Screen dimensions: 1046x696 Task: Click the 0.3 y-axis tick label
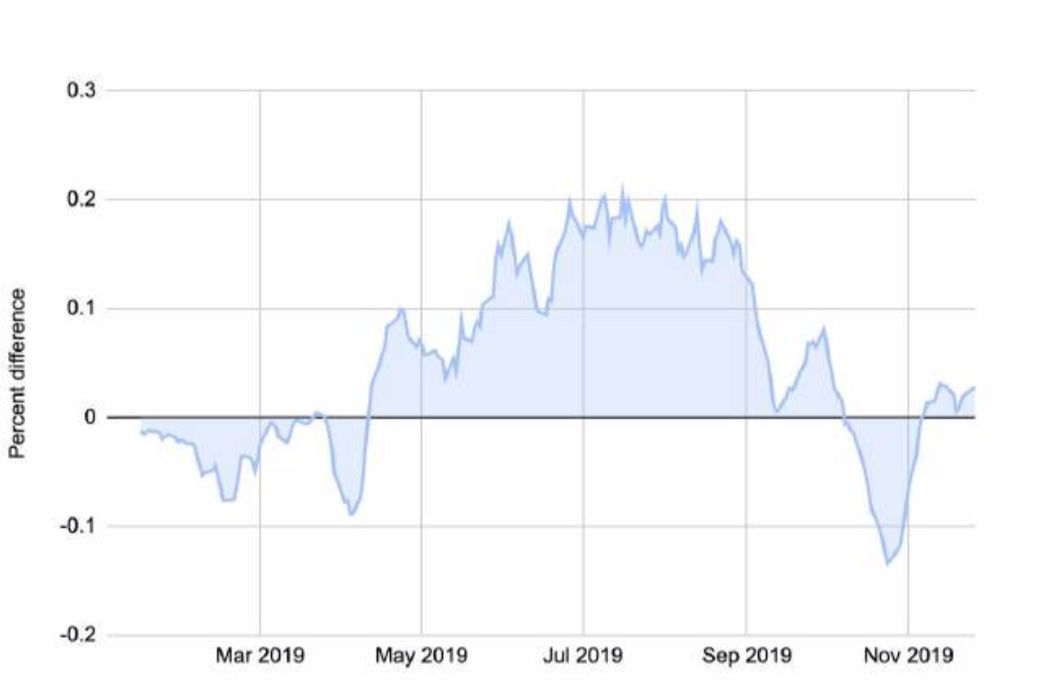(81, 90)
